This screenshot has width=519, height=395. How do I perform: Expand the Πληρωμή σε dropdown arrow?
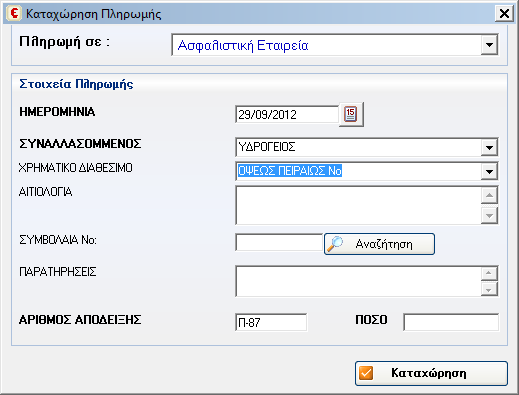[489, 45]
